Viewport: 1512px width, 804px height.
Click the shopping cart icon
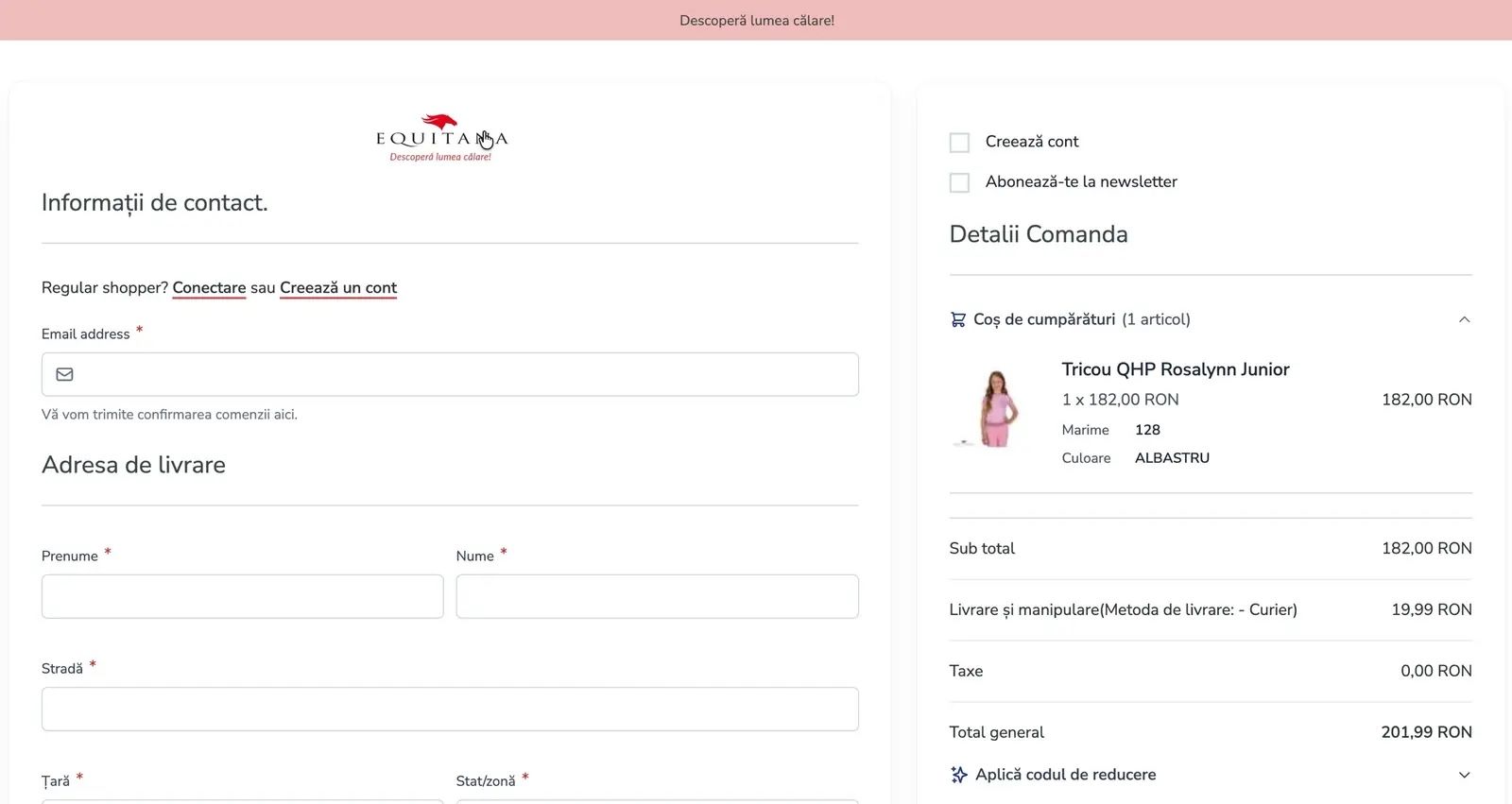click(x=958, y=319)
